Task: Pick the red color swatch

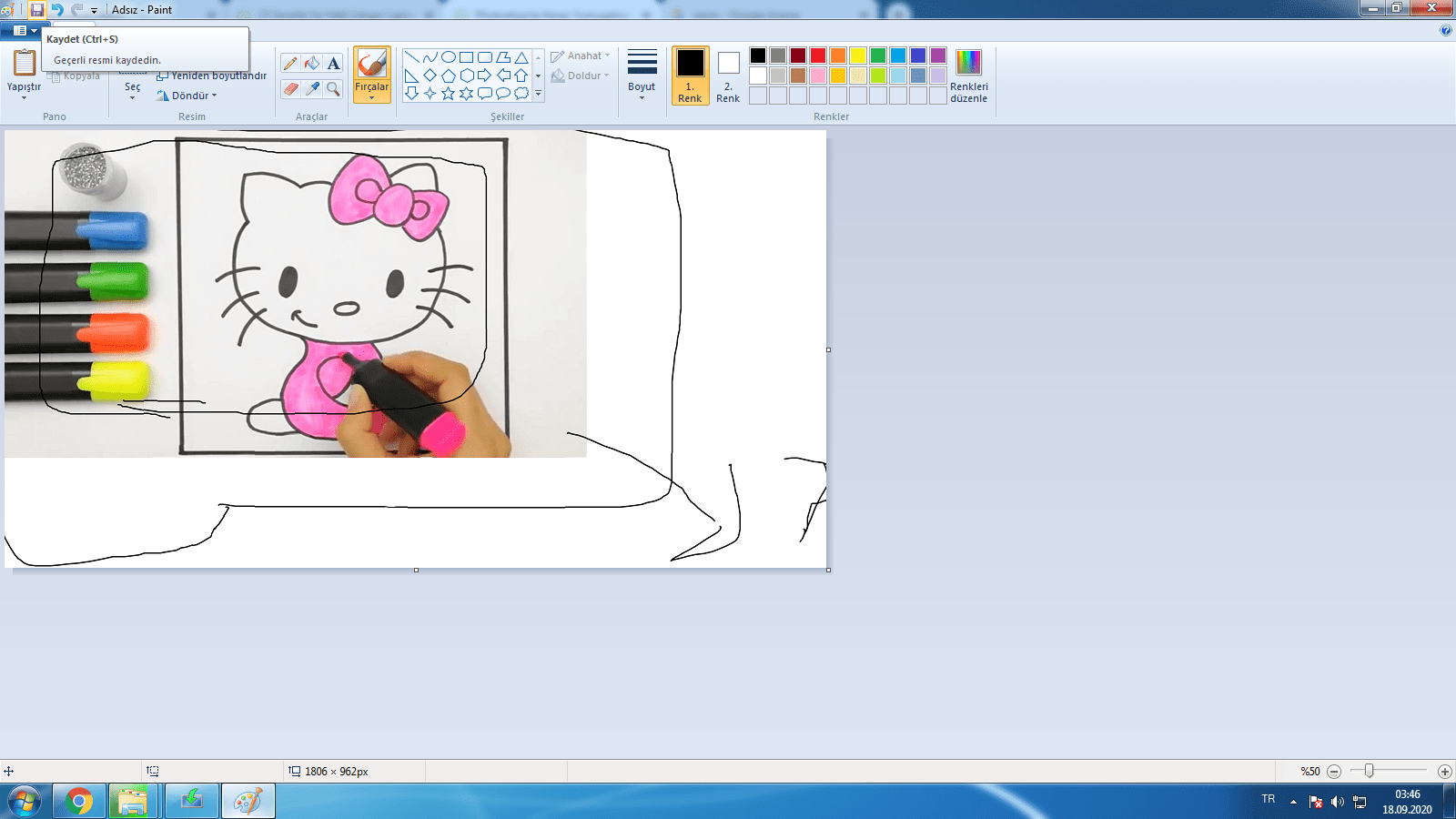Action: 818,56
